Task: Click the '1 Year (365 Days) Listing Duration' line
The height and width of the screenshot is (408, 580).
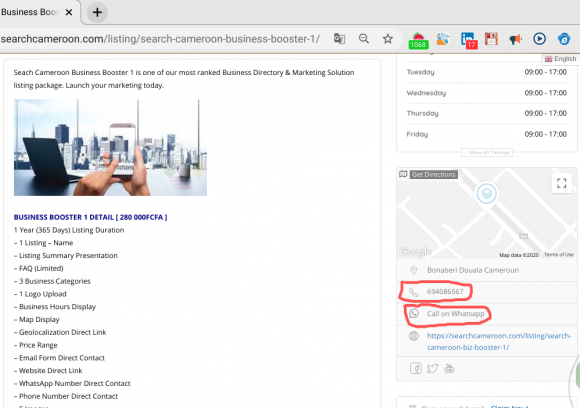Action: 69,230
